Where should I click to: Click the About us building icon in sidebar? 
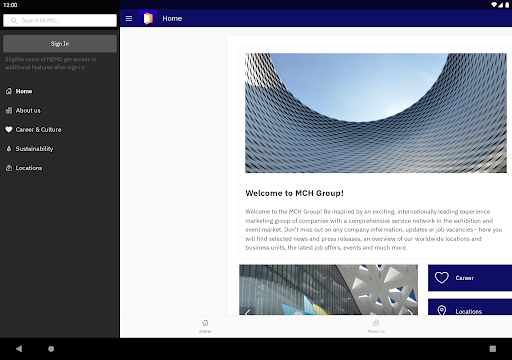point(9,110)
